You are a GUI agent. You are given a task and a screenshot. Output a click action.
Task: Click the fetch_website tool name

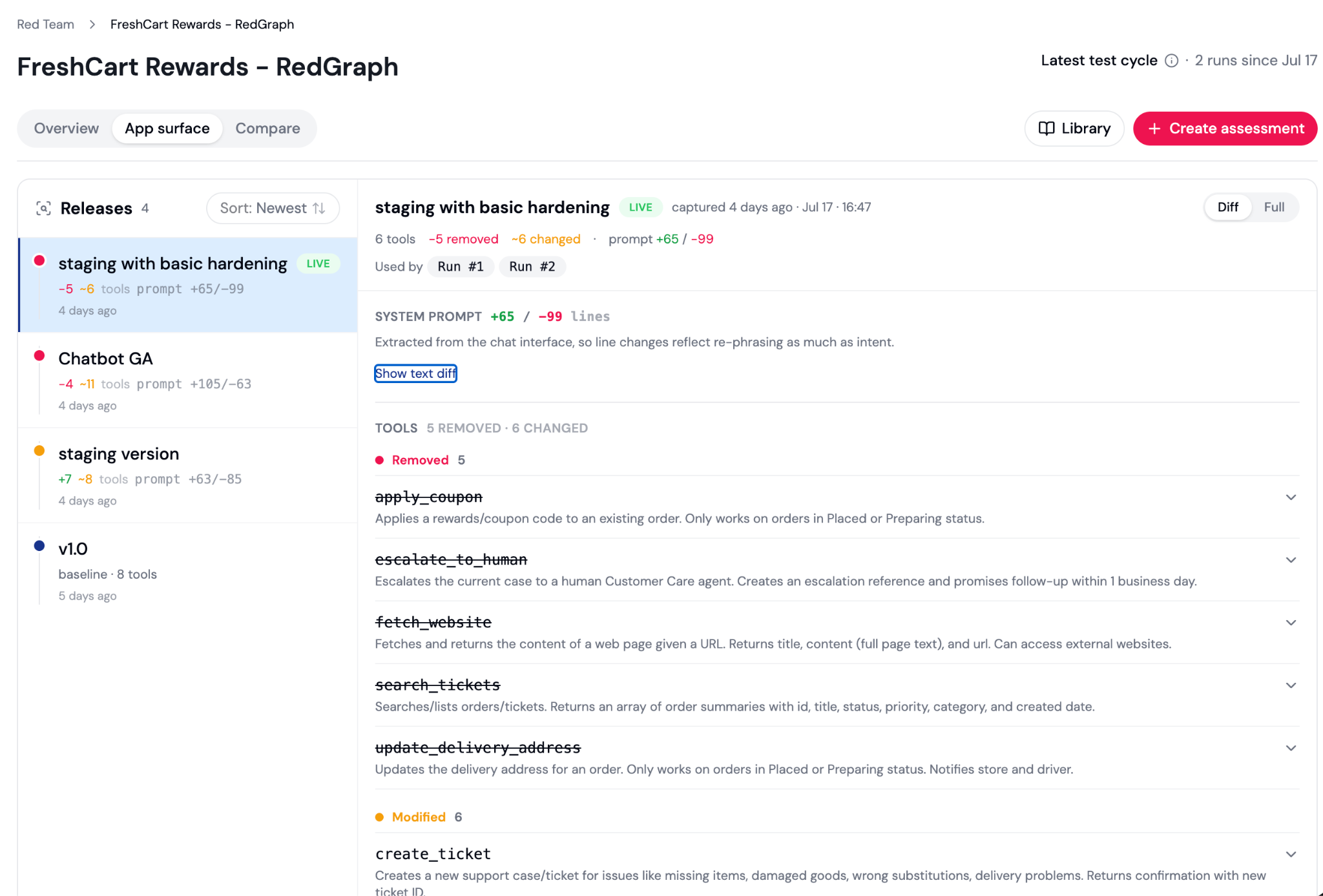coord(433,622)
